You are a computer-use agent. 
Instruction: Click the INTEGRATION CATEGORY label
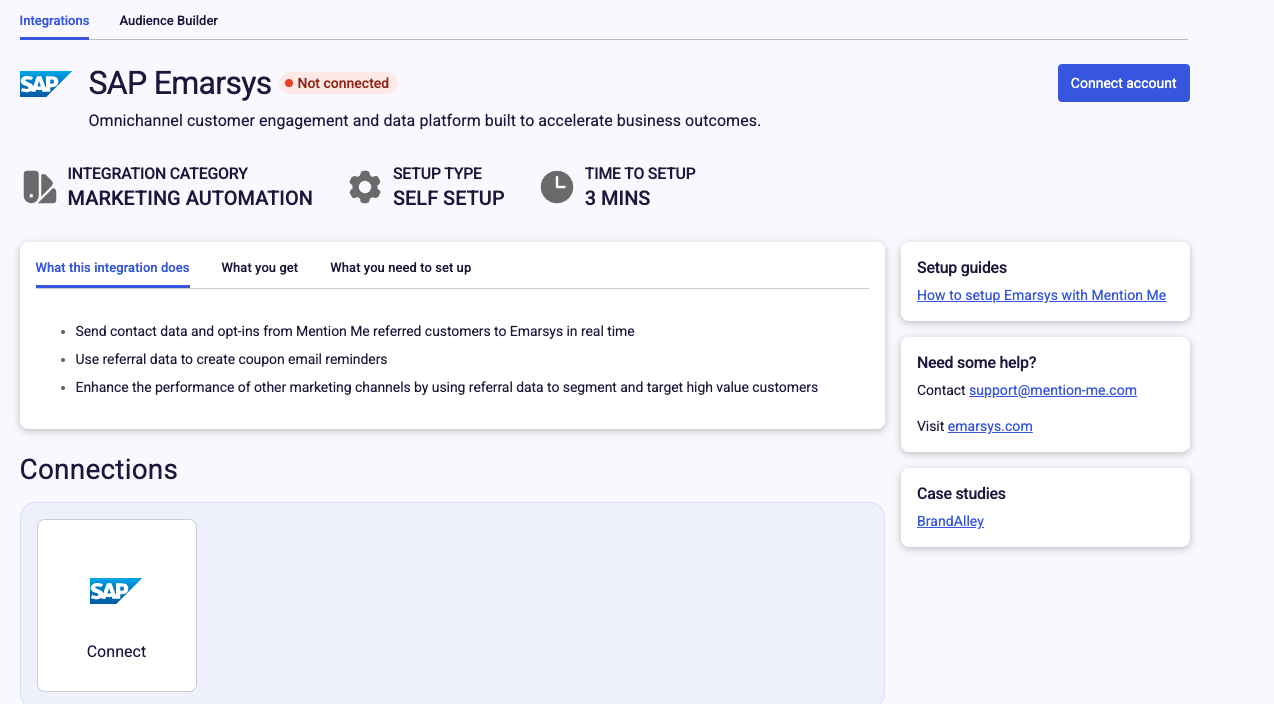click(x=158, y=173)
